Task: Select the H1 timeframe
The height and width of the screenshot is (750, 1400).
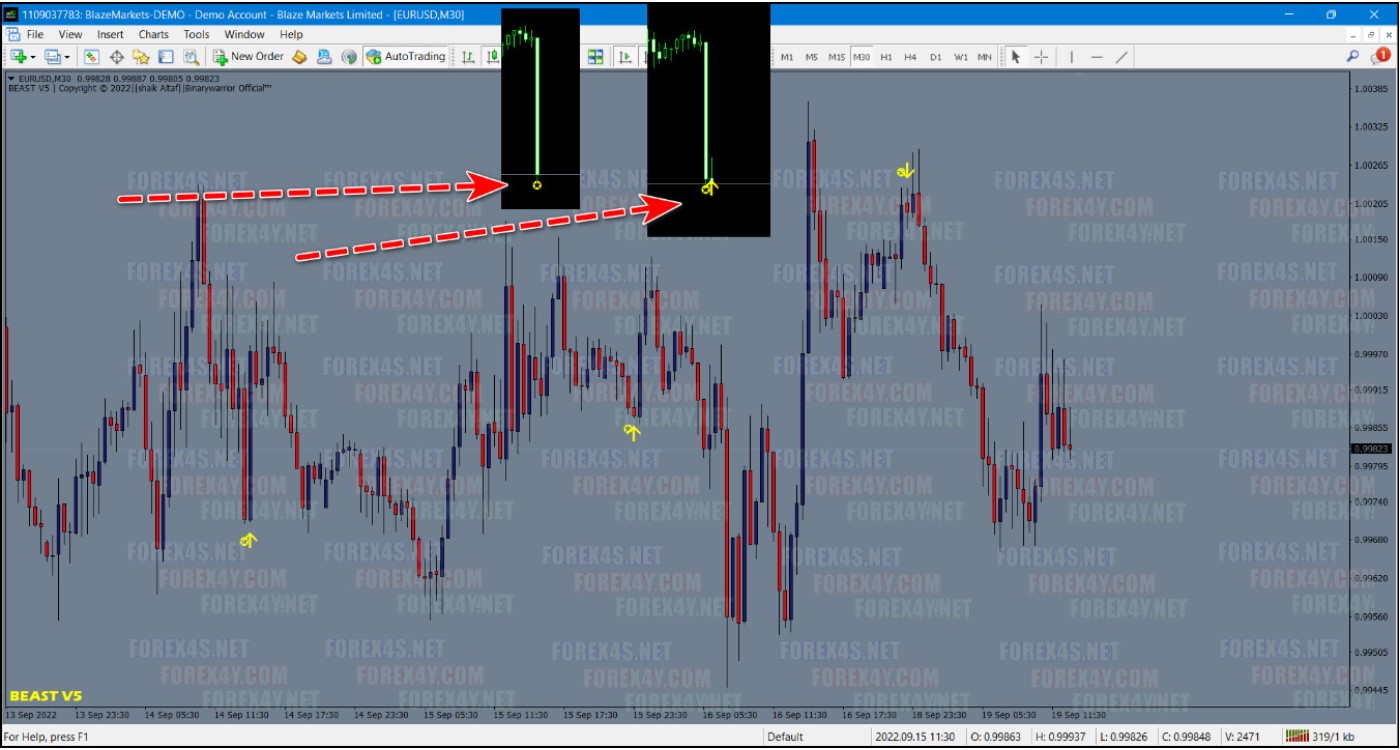Action: (886, 57)
